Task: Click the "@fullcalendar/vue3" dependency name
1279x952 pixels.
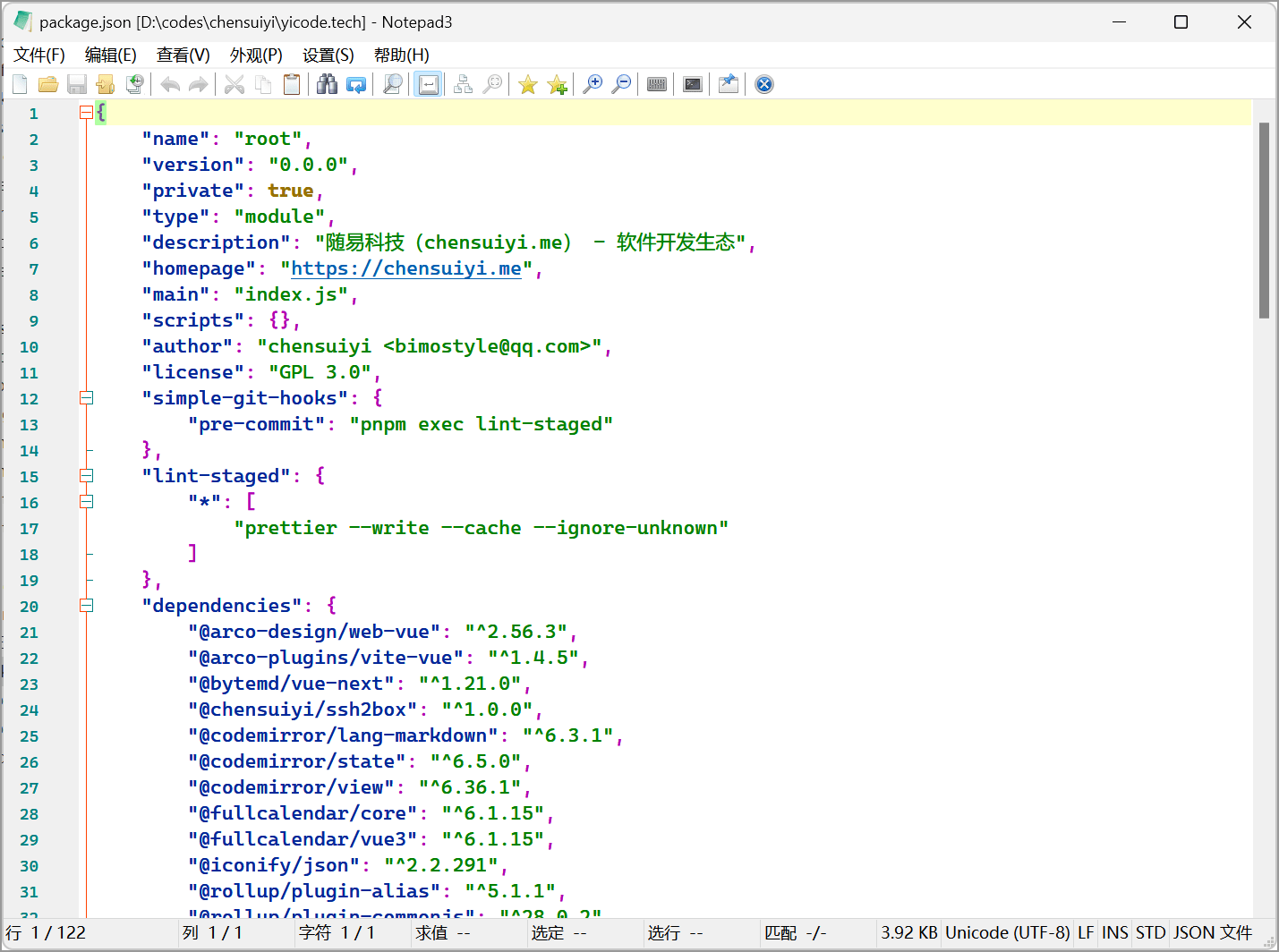Action: pyautogui.click(x=303, y=839)
